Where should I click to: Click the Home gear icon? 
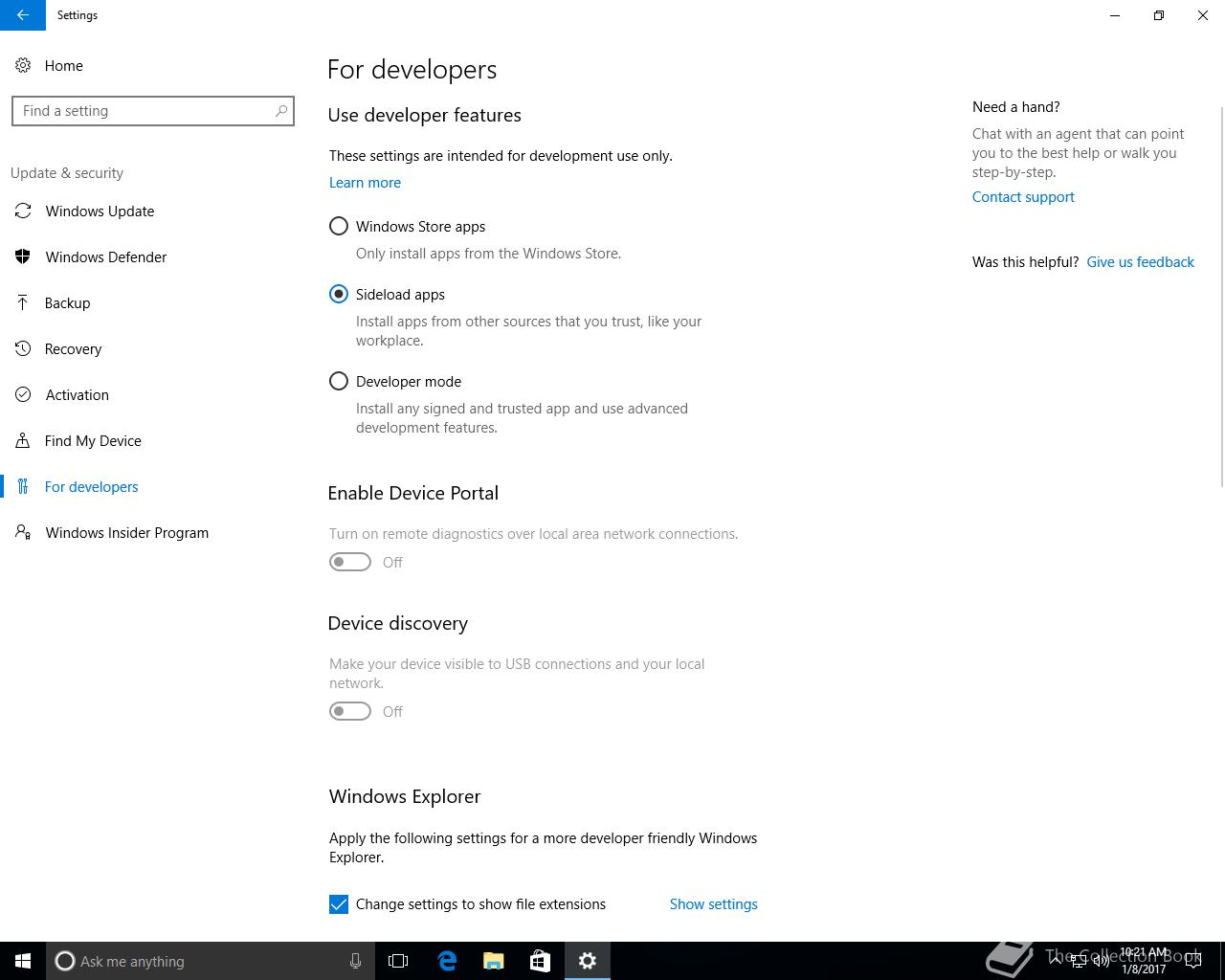[23, 65]
